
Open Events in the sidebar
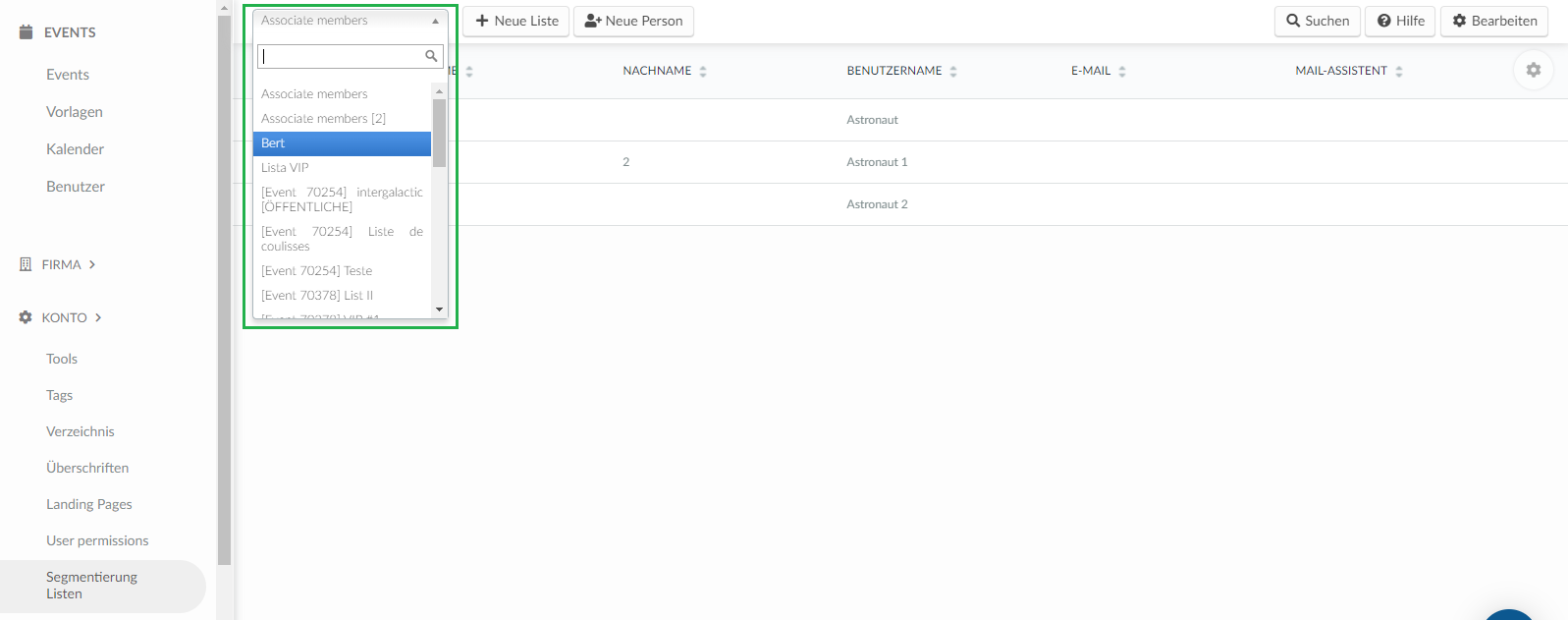click(68, 75)
